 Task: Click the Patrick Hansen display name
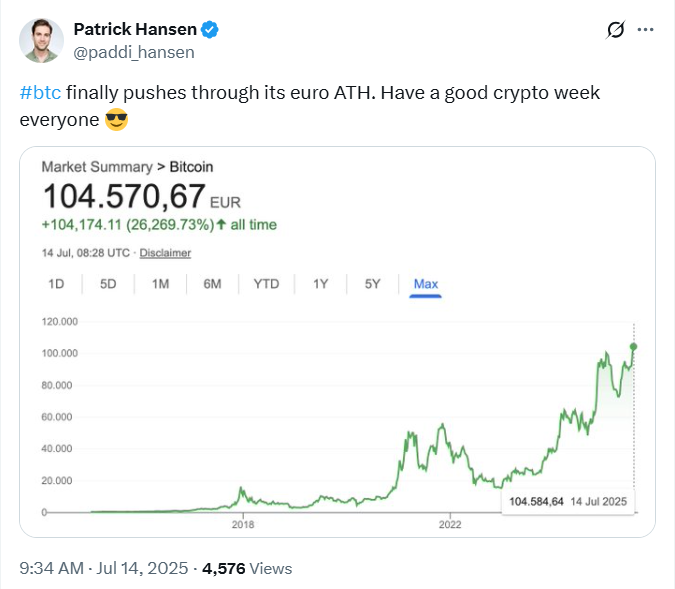click(x=135, y=30)
